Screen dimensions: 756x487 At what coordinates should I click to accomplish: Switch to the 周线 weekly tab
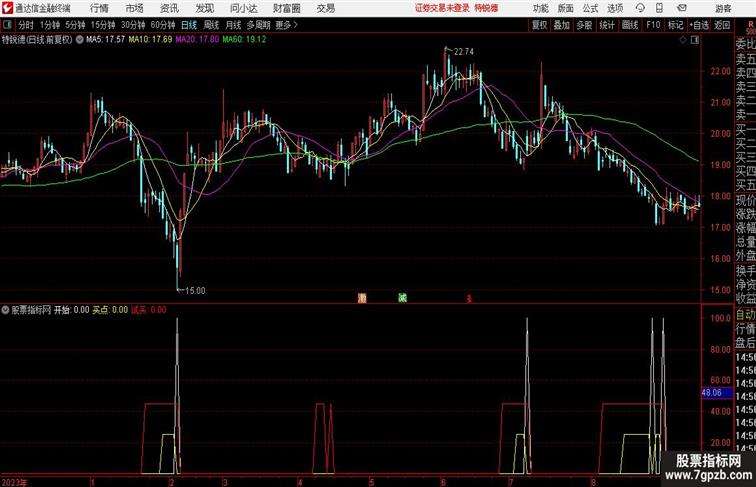point(211,25)
